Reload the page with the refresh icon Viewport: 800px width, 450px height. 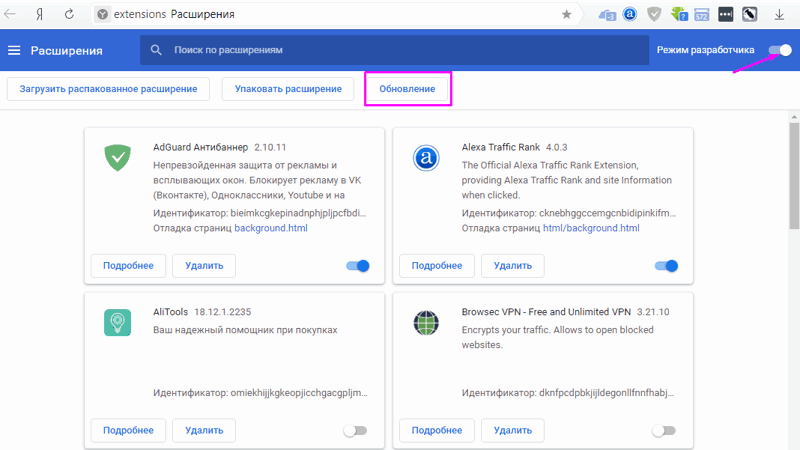tap(69, 14)
